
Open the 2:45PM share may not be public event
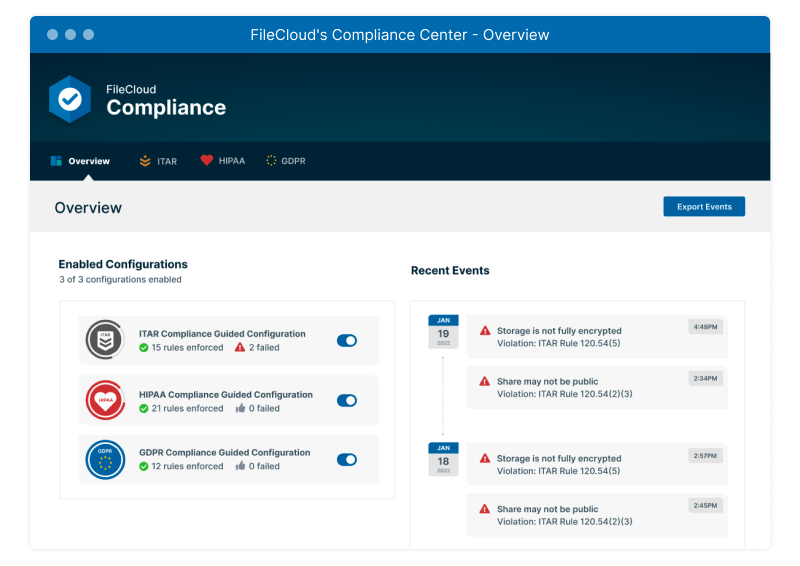(597, 515)
